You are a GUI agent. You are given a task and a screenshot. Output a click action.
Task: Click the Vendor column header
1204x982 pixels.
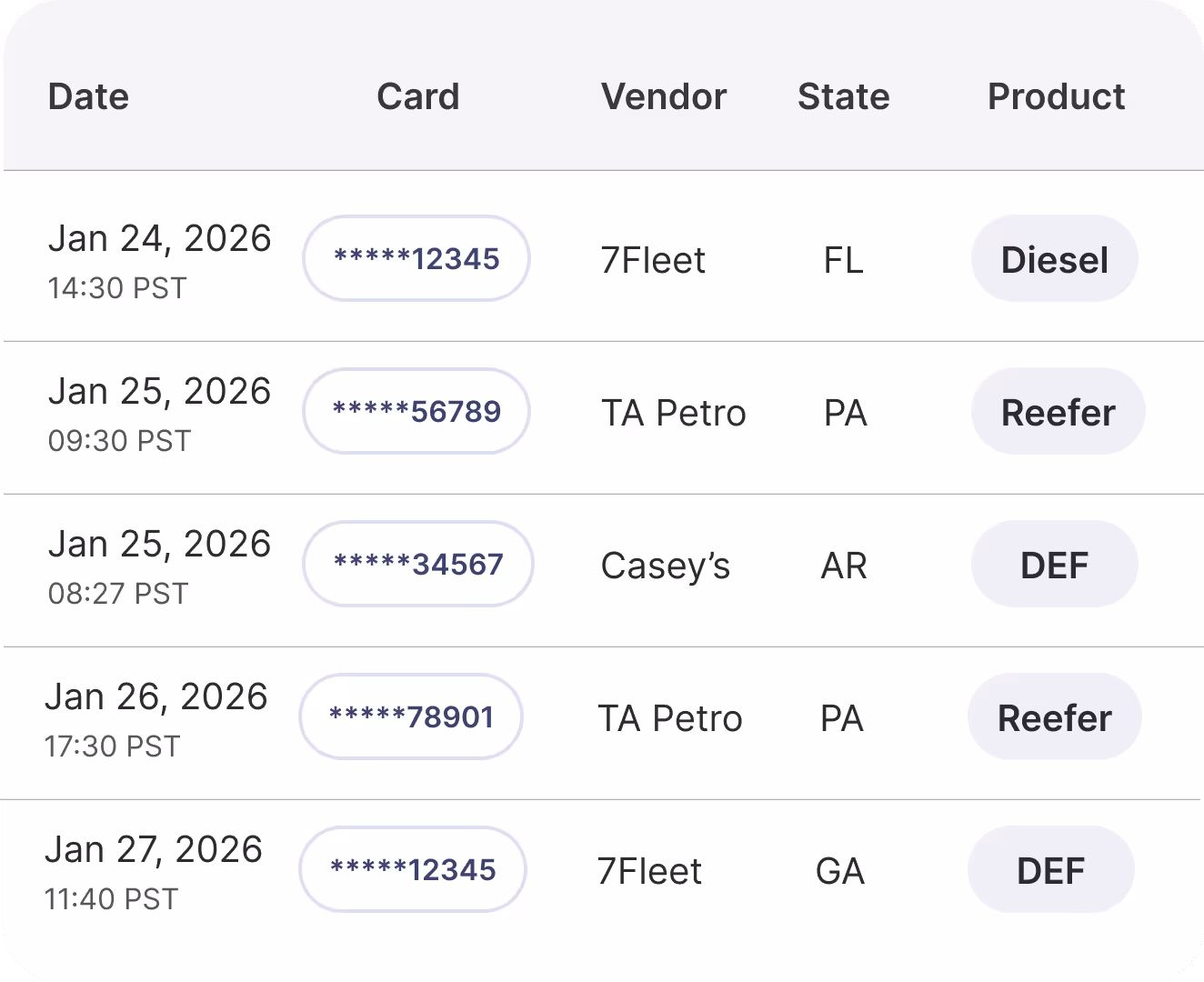pos(663,96)
